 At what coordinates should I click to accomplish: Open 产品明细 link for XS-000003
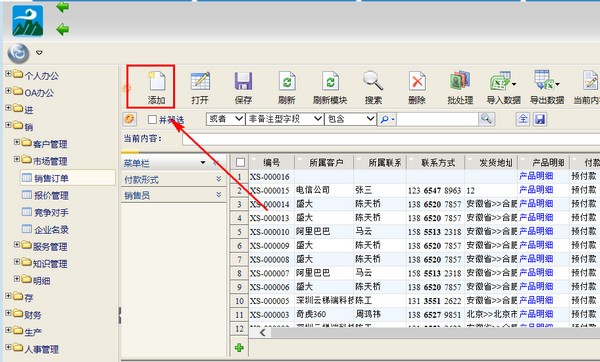[536, 314]
